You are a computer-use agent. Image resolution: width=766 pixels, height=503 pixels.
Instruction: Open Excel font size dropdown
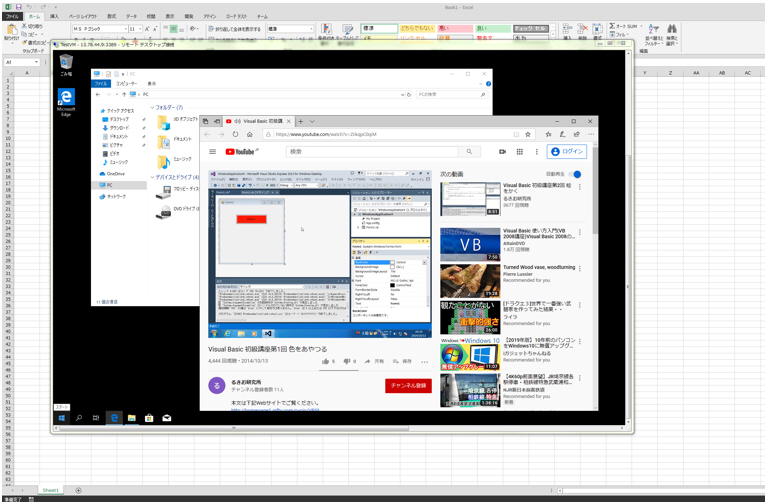(140, 29)
